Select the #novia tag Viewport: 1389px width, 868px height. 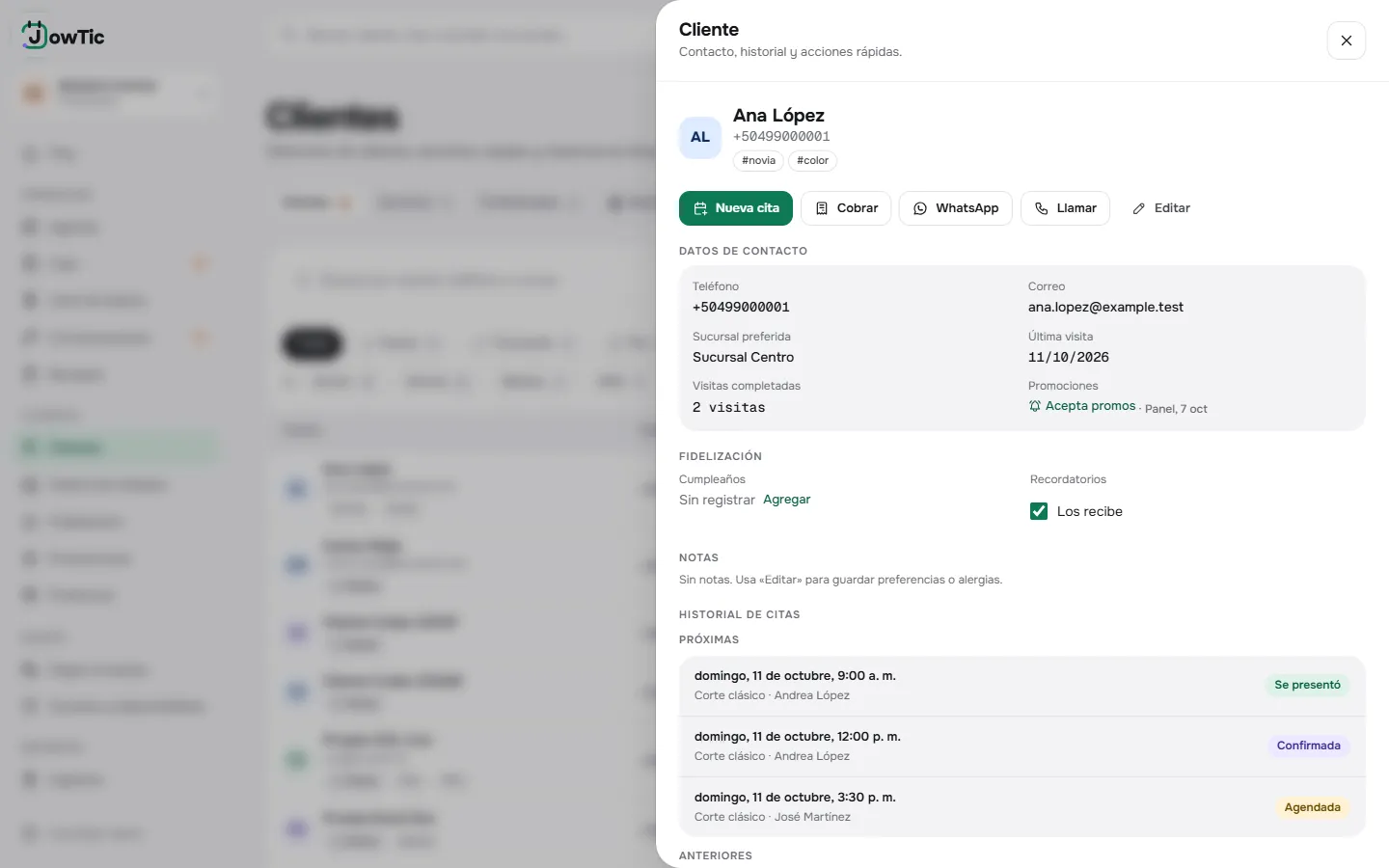[759, 161]
